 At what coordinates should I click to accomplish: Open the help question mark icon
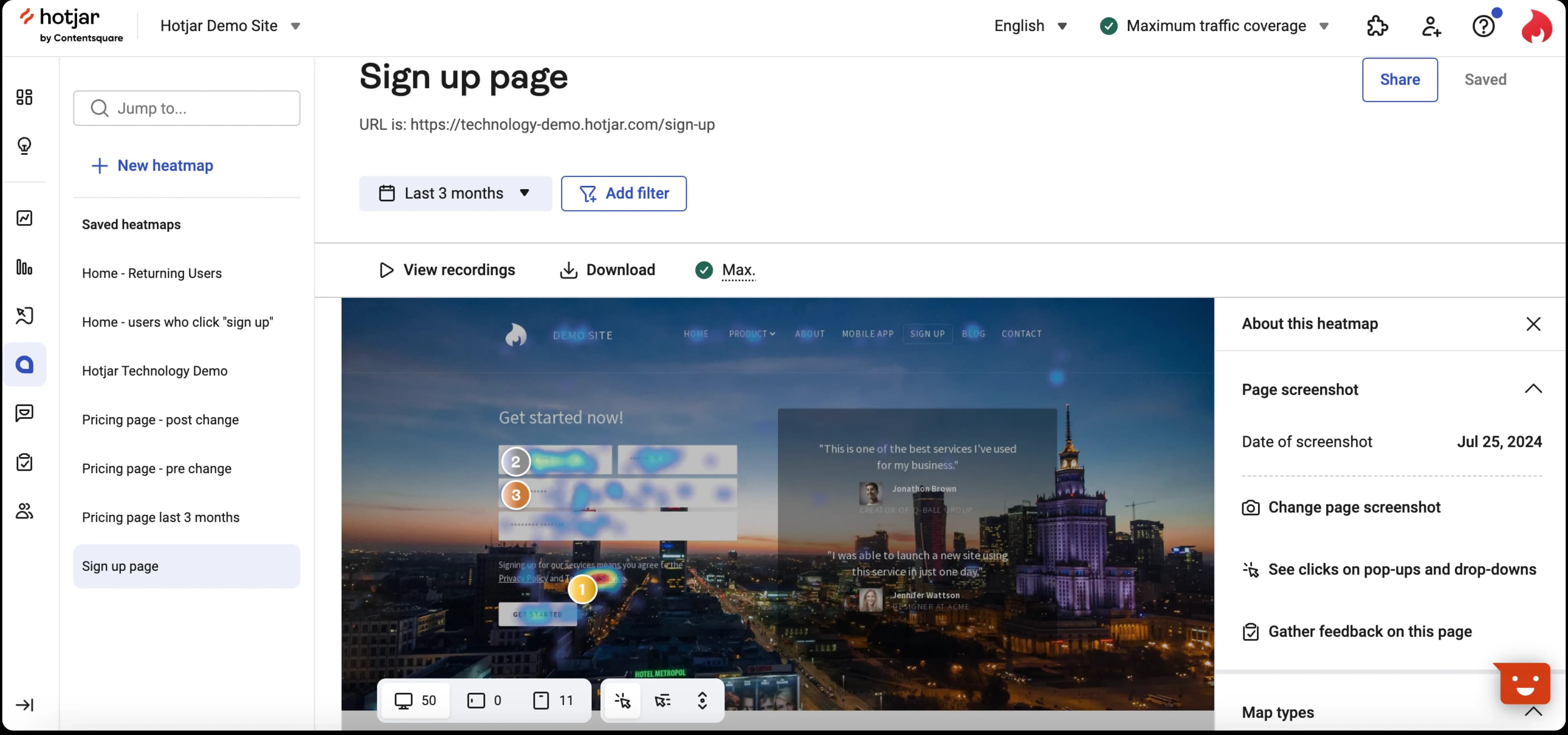pyautogui.click(x=1483, y=26)
